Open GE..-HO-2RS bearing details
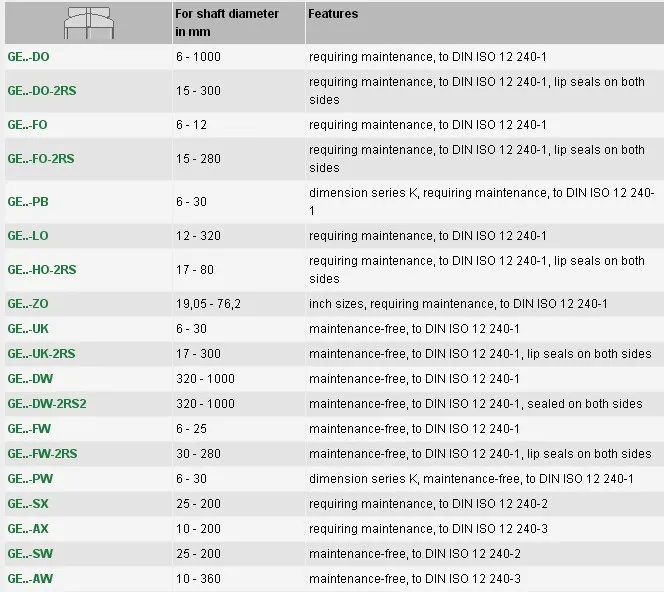Viewport: 664px width, 592px height. tap(41, 270)
